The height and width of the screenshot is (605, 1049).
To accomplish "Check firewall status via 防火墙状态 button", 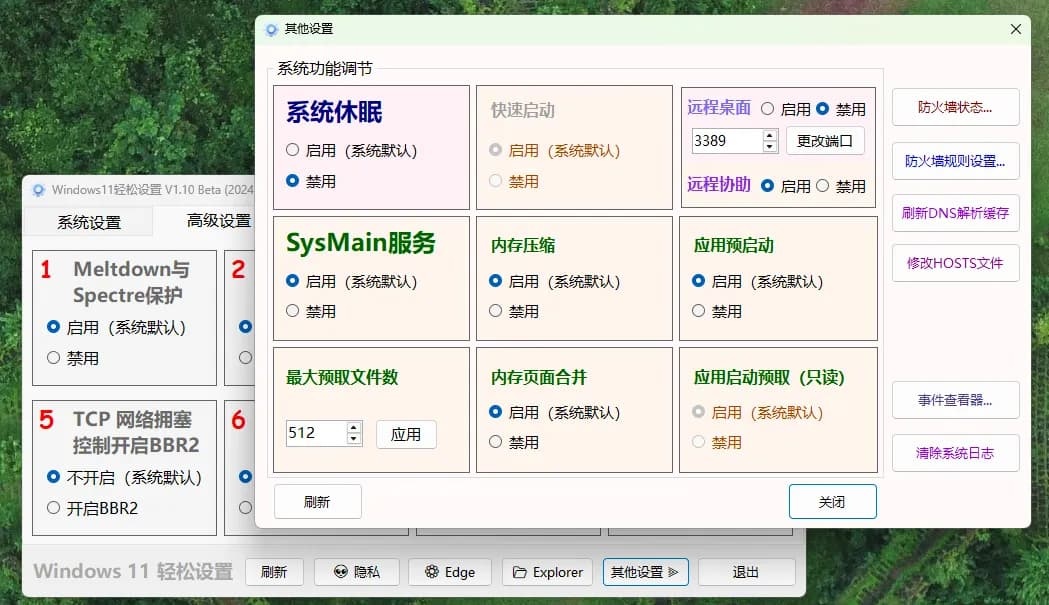I will coord(955,107).
